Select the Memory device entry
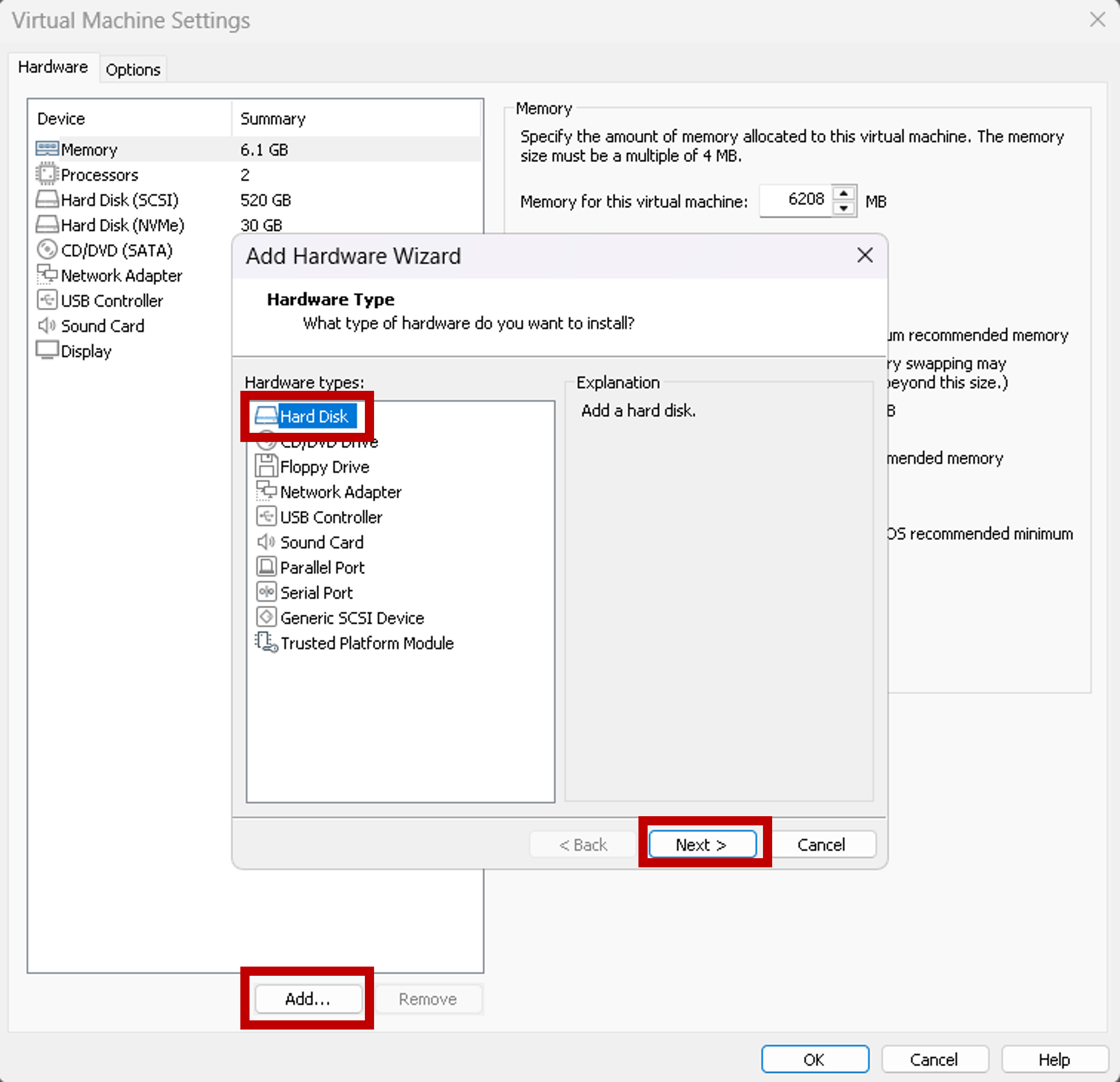 point(90,149)
